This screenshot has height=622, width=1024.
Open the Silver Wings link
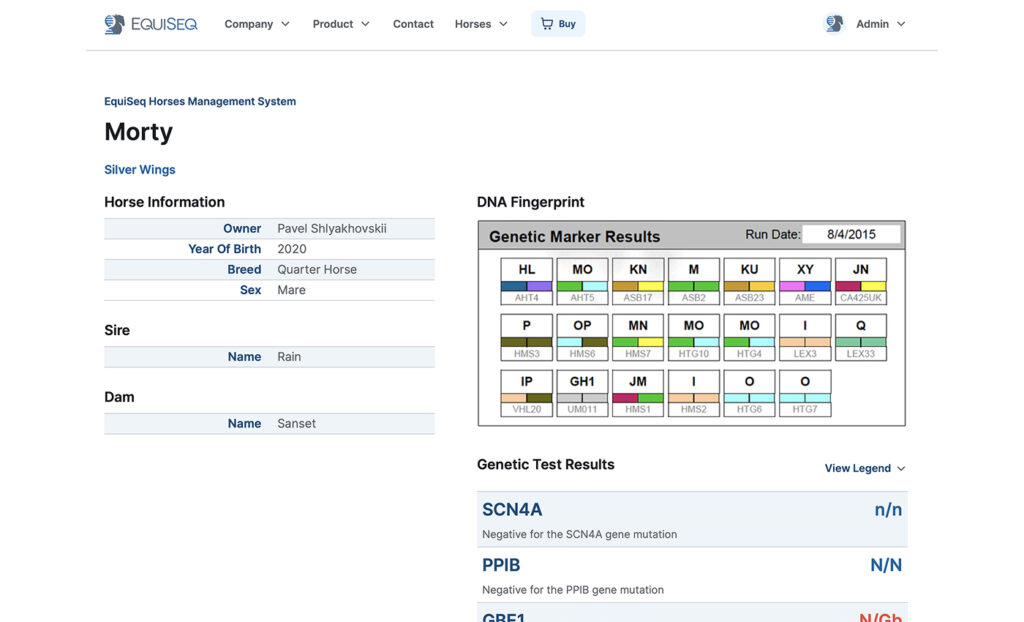tap(140, 170)
